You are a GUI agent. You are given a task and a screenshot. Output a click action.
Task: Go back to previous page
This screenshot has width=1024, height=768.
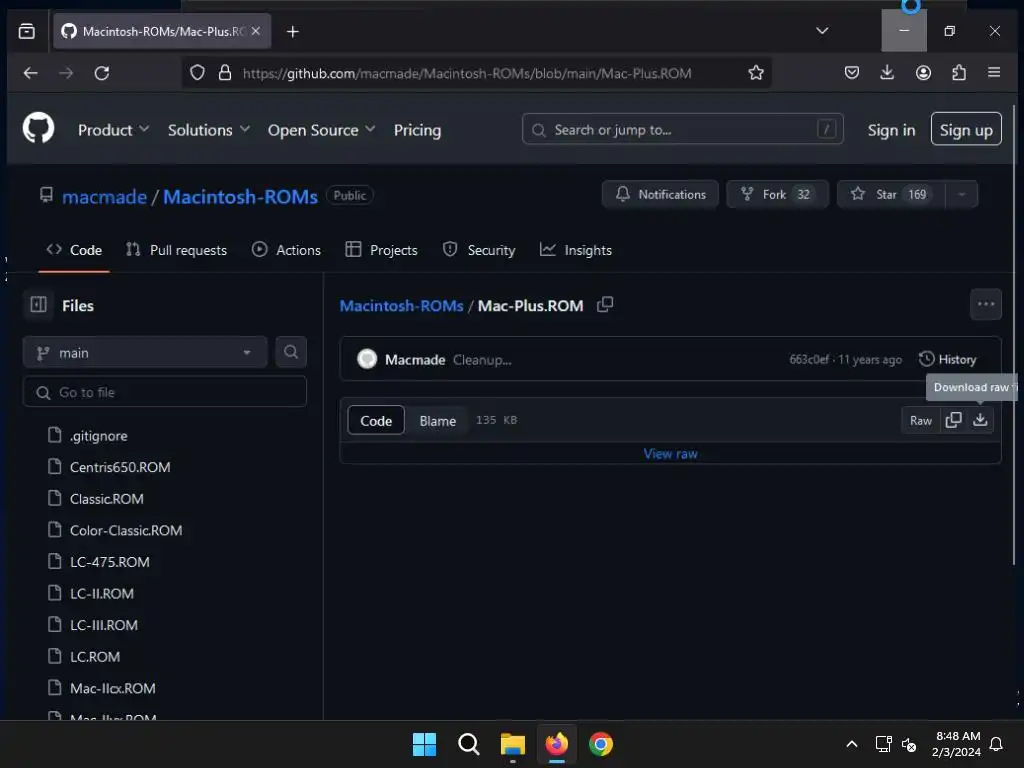tap(31, 72)
